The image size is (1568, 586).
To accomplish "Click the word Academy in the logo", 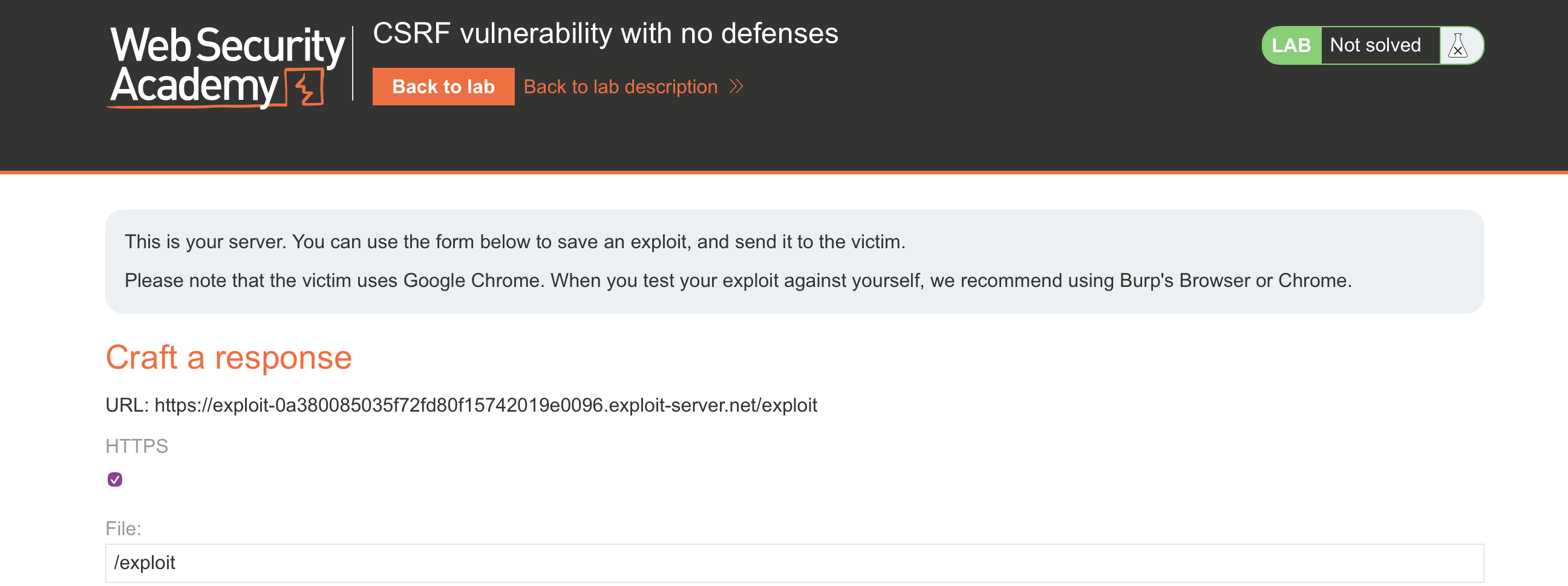I will click(195, 87).
